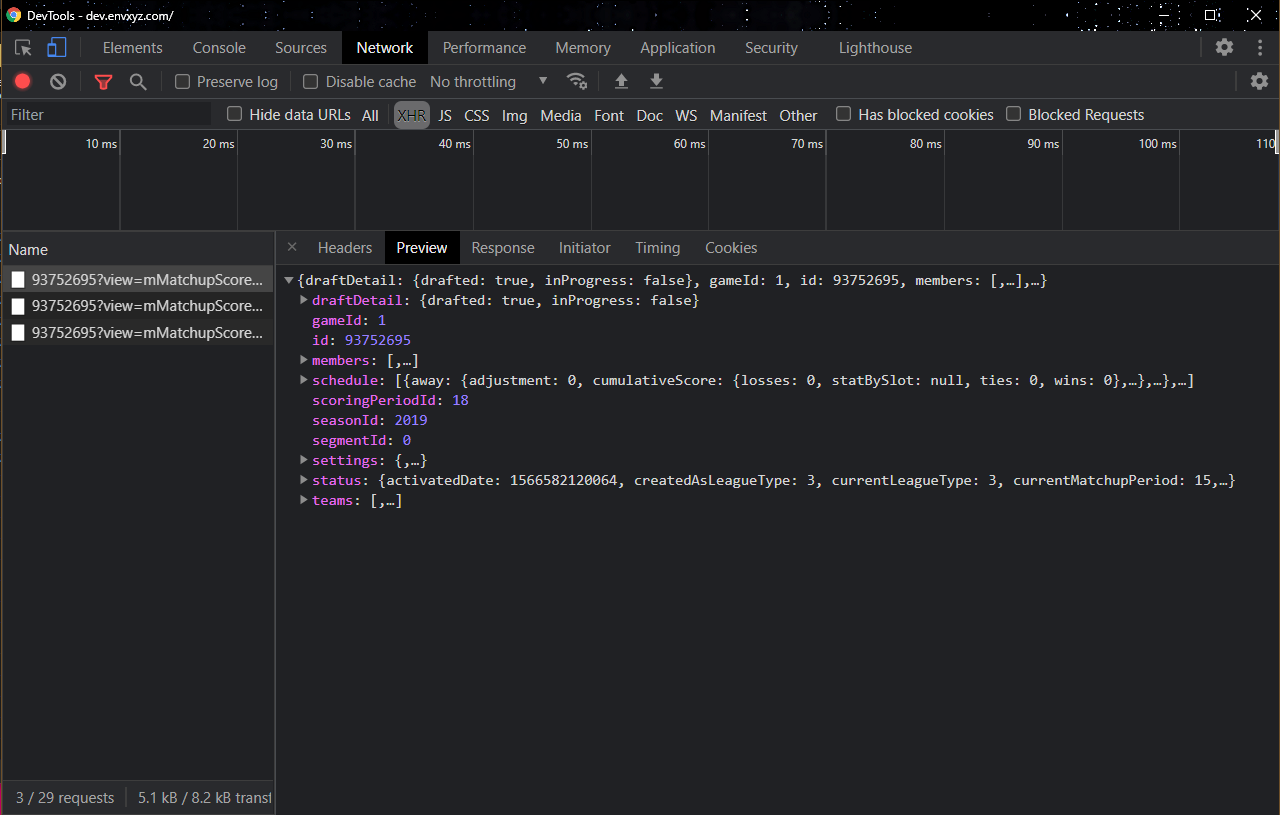
Task: Click the import HAR upload icon
Action: pos(621,82)
